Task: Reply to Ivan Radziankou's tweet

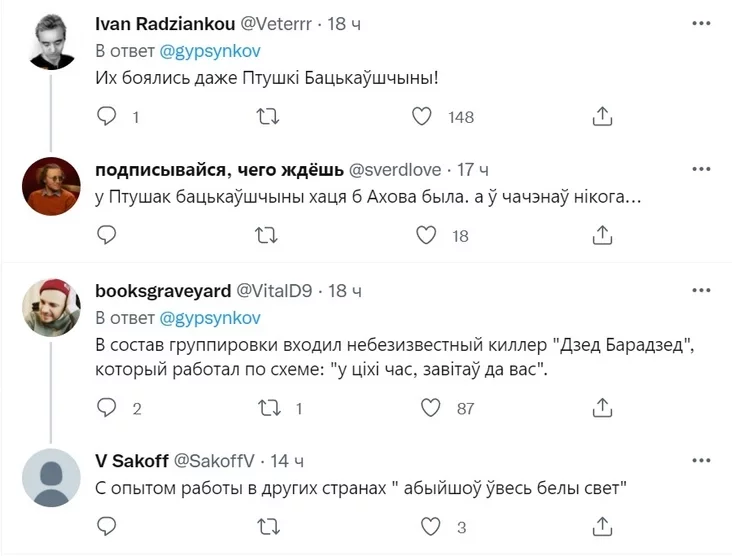Action: (x=107, y=118)
